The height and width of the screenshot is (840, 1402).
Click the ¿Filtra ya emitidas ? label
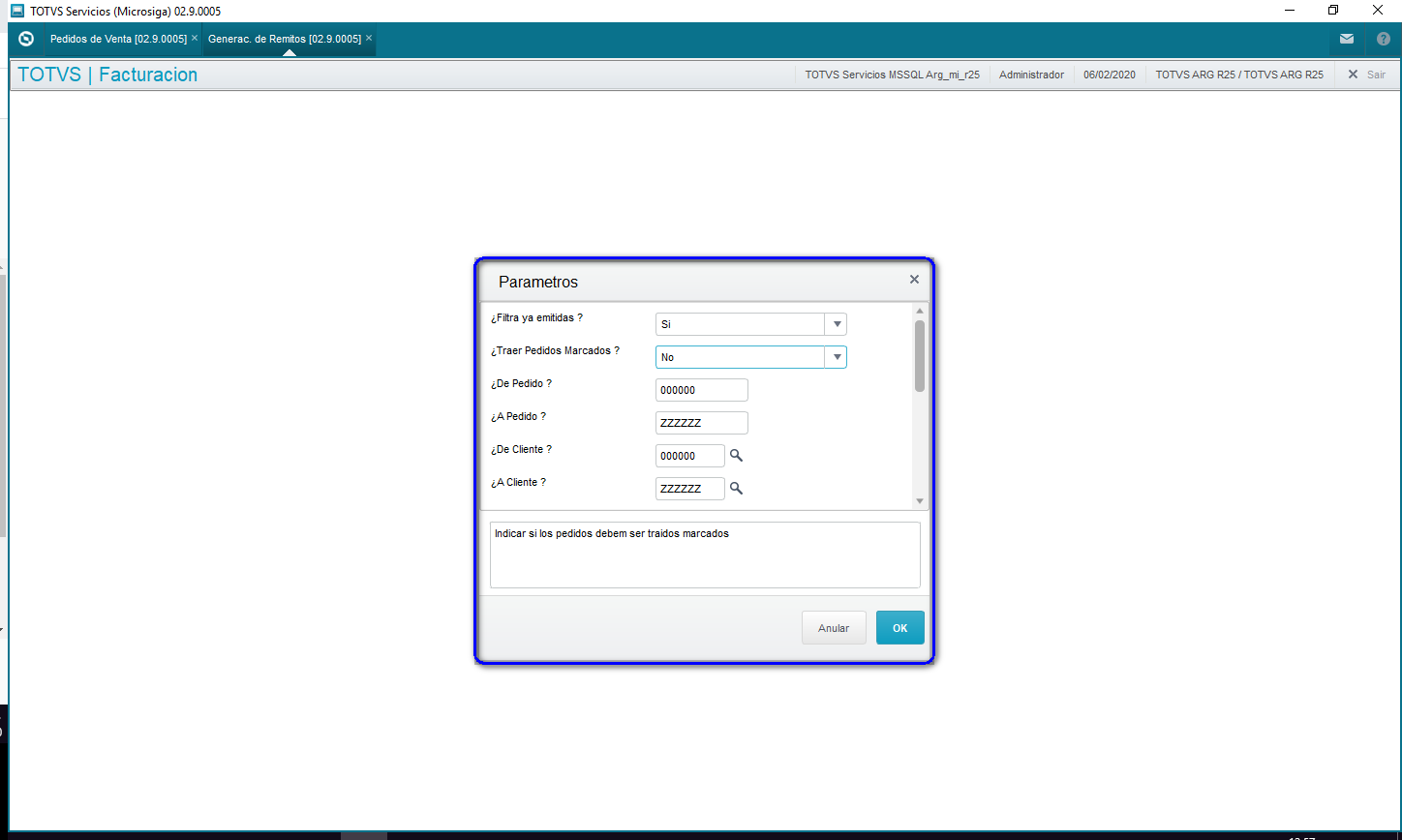(536, 317)
